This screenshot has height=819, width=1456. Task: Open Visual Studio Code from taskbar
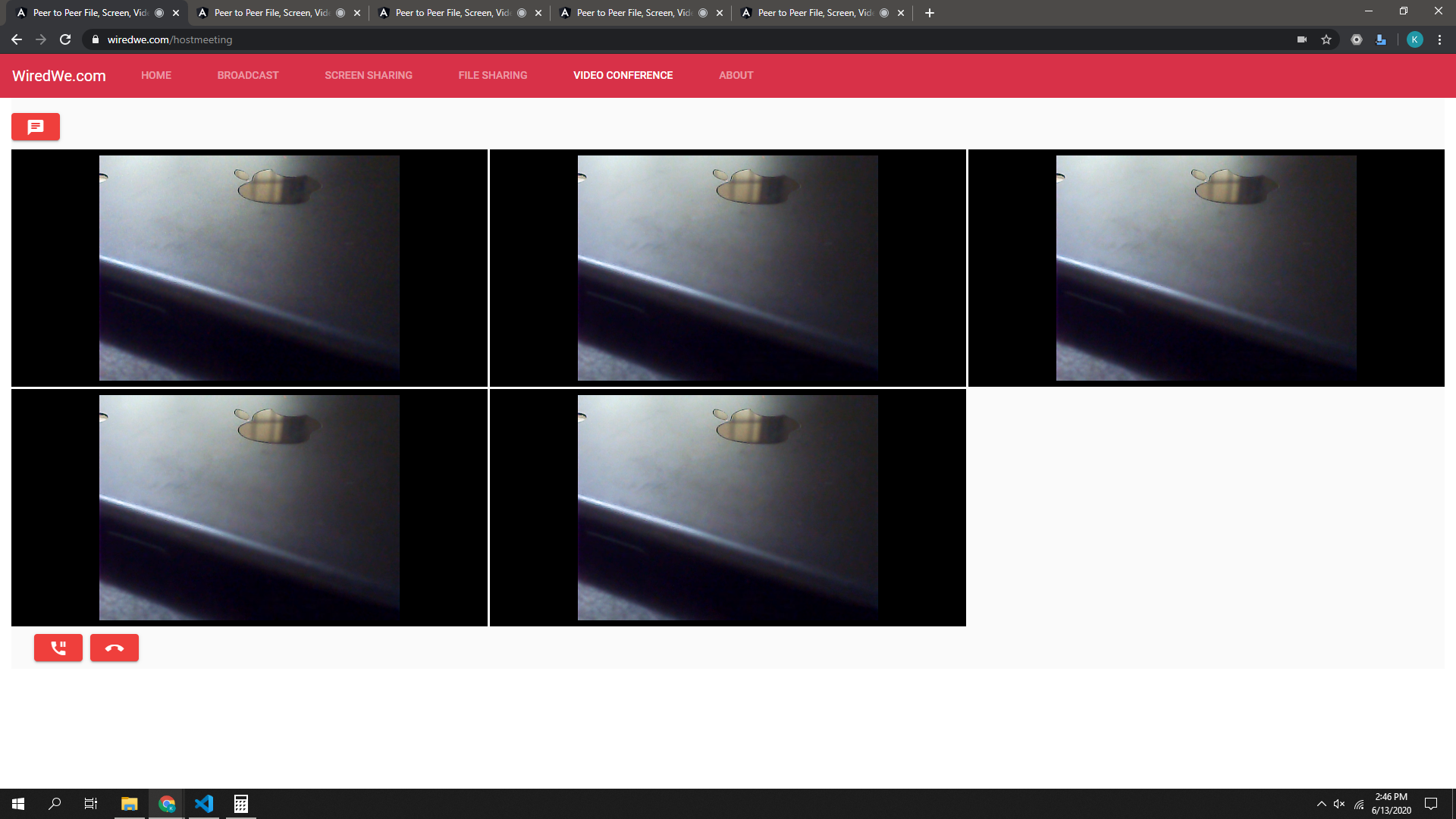pos(204,803)
